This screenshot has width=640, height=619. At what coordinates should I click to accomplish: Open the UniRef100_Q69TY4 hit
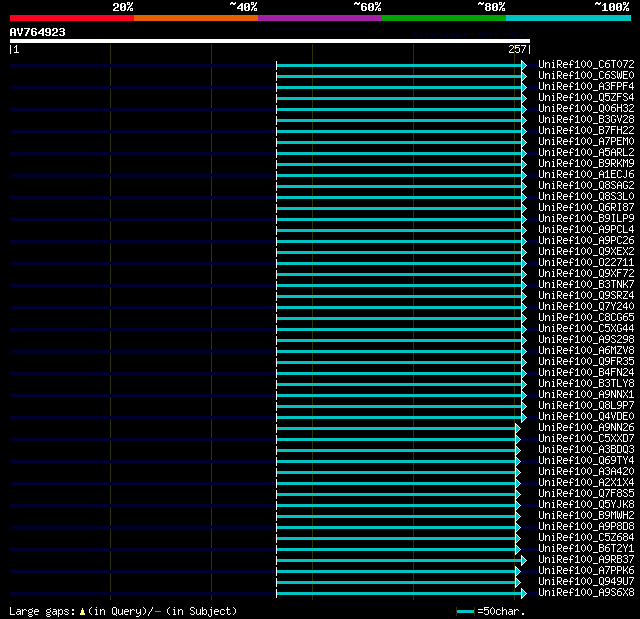tap(586, 461)
